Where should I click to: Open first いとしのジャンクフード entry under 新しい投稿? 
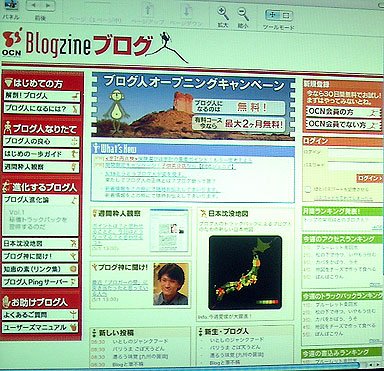point(140,342)
